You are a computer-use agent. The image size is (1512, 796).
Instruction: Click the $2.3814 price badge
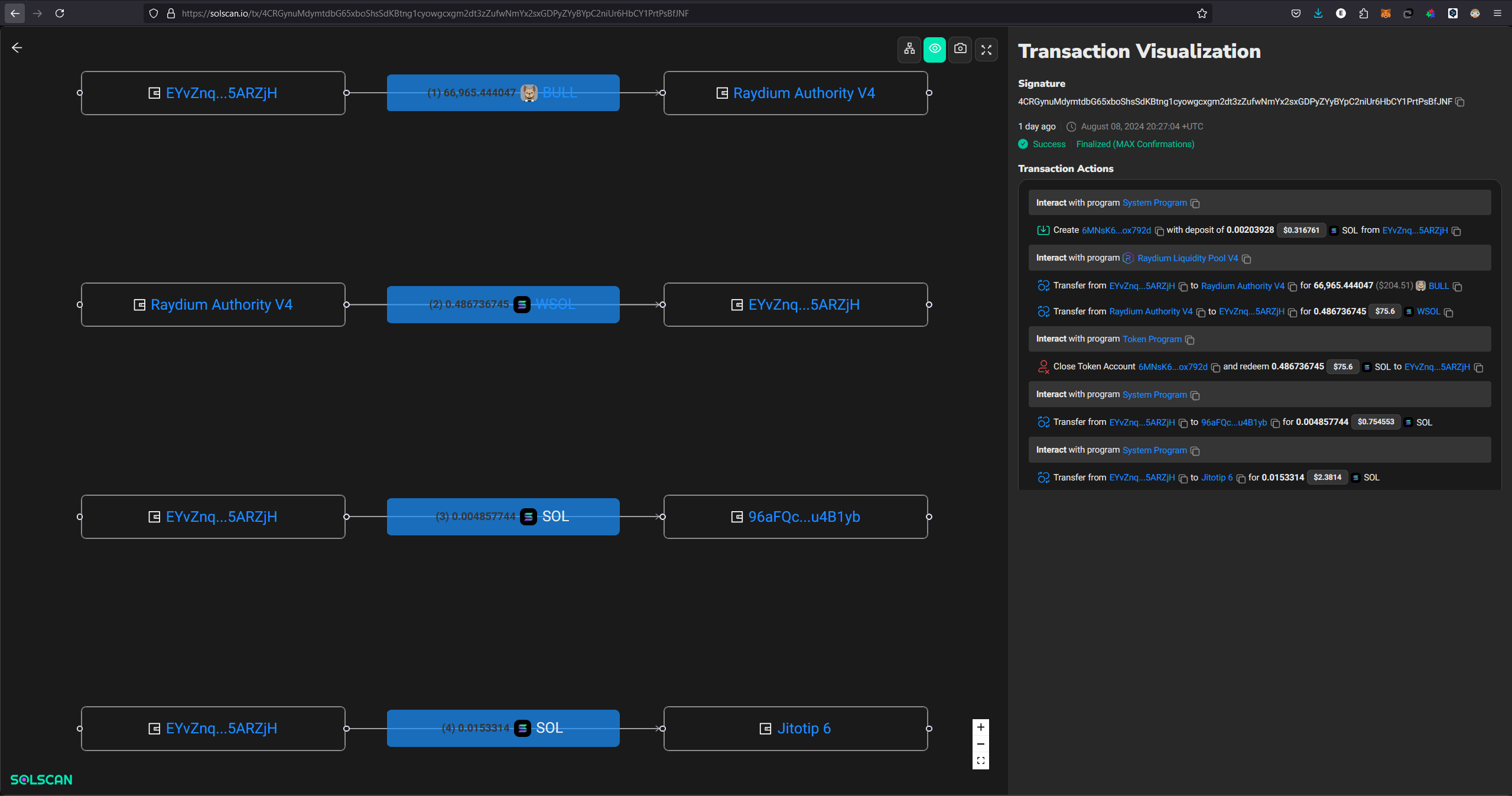coord(1327,477)
